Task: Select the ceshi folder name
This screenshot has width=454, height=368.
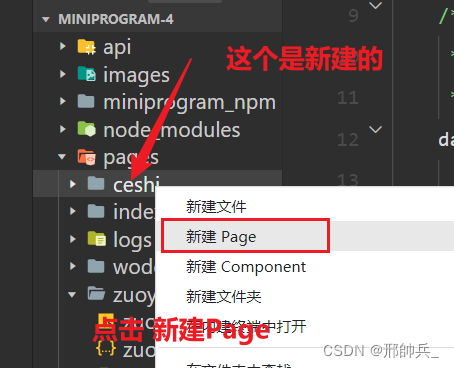Action: coord(136,184)
